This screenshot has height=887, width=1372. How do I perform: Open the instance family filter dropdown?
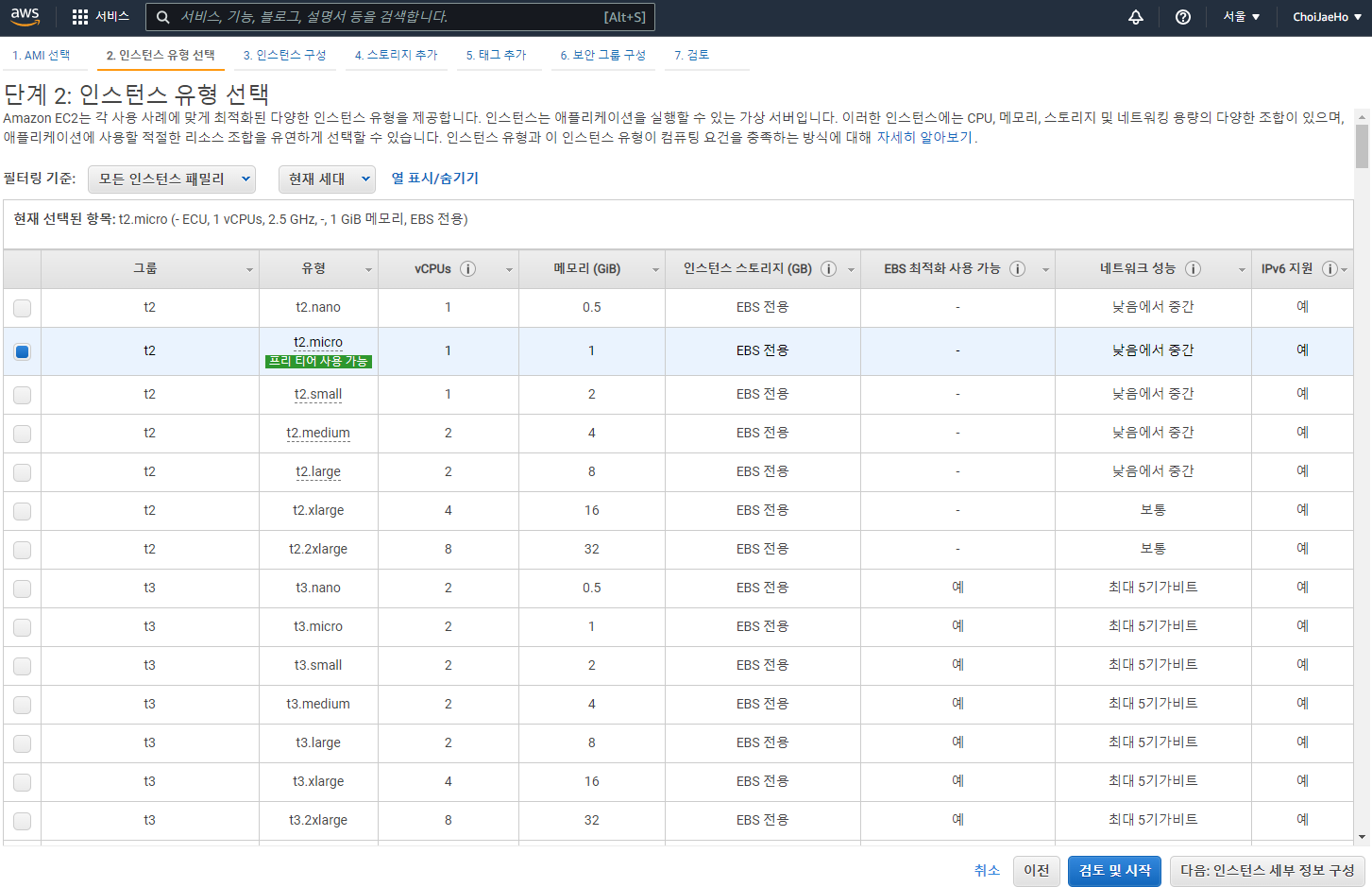[x=172, y=179]
